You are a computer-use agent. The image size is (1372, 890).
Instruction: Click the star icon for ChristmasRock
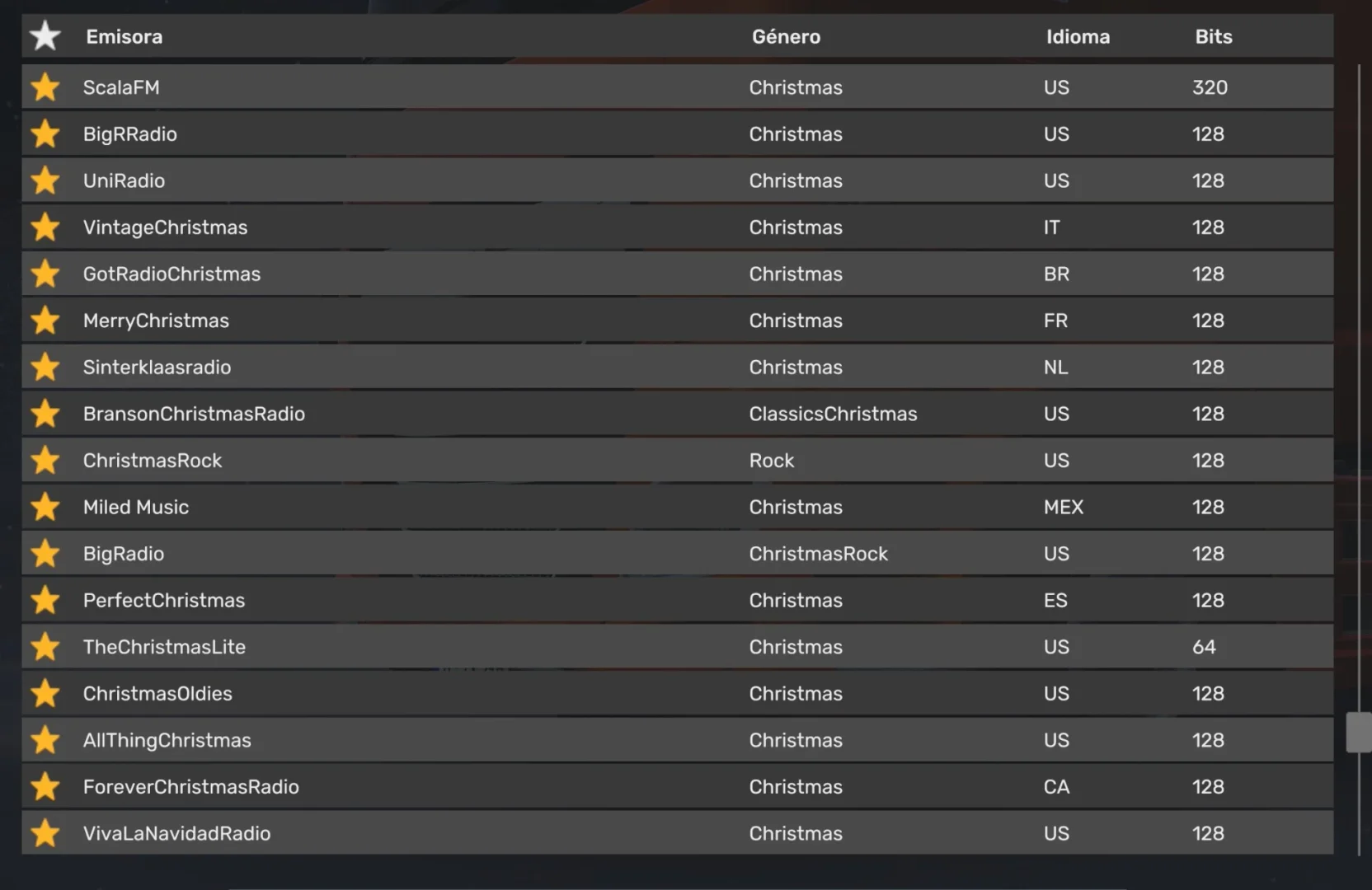click(45, 461)
